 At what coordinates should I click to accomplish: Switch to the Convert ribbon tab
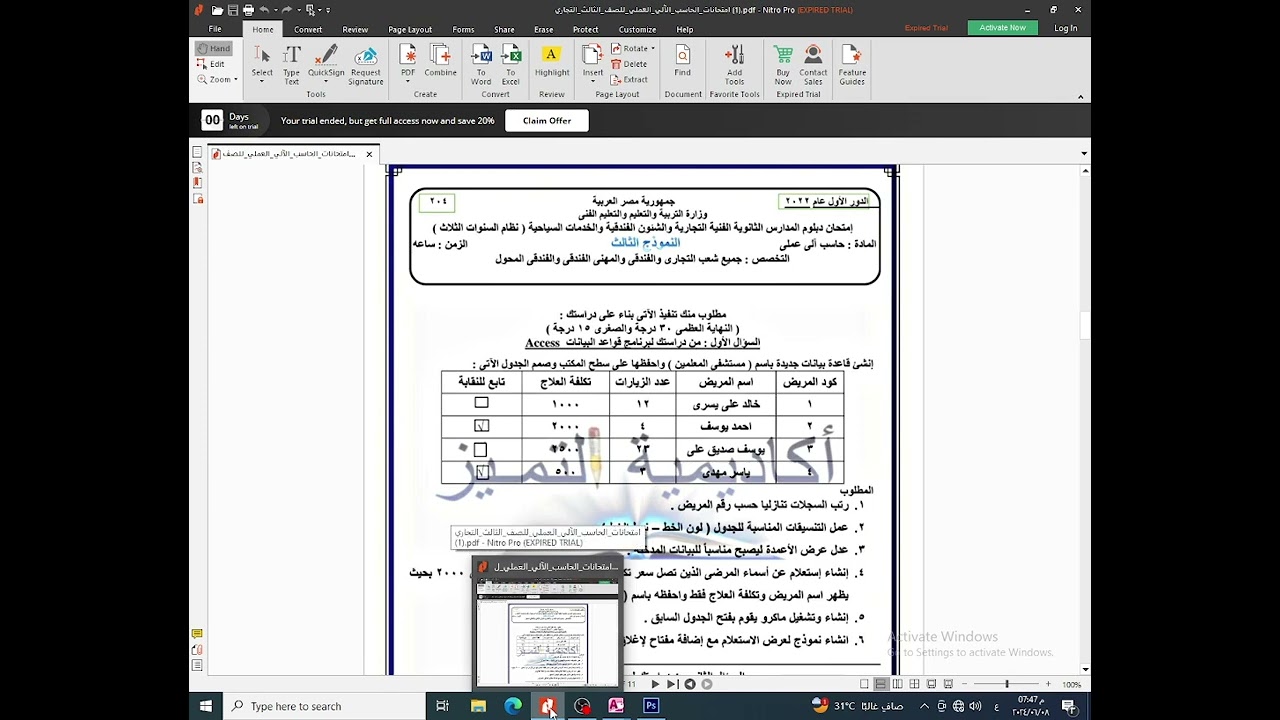pos(308,29)
